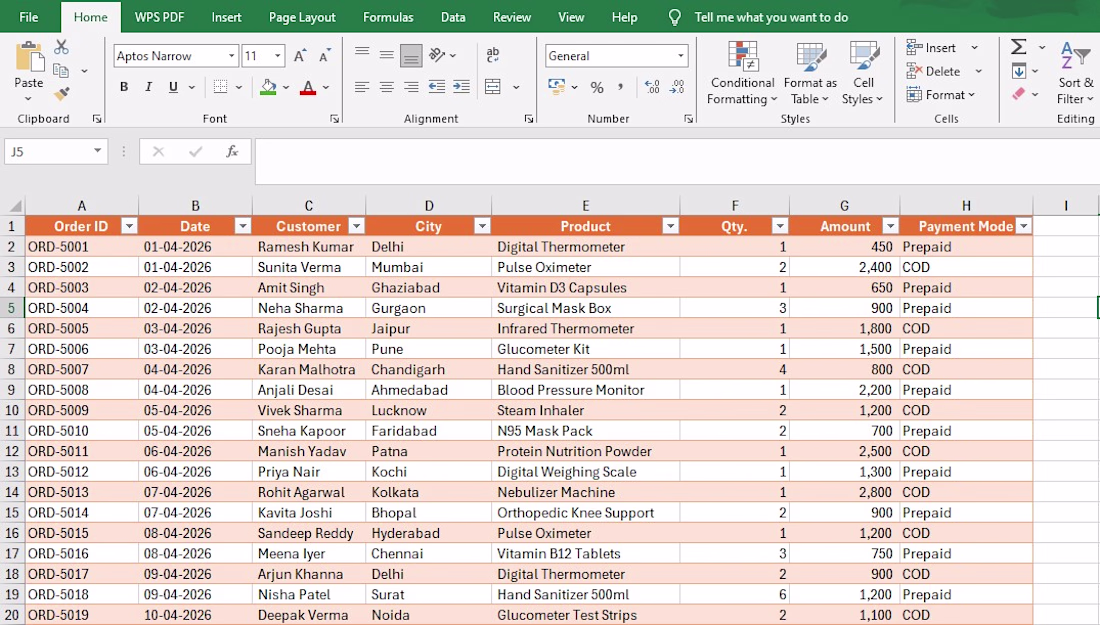Screen dimensions: 1100x625
Task: Toggle Bold formatting
Action: [x=124, y=87]
